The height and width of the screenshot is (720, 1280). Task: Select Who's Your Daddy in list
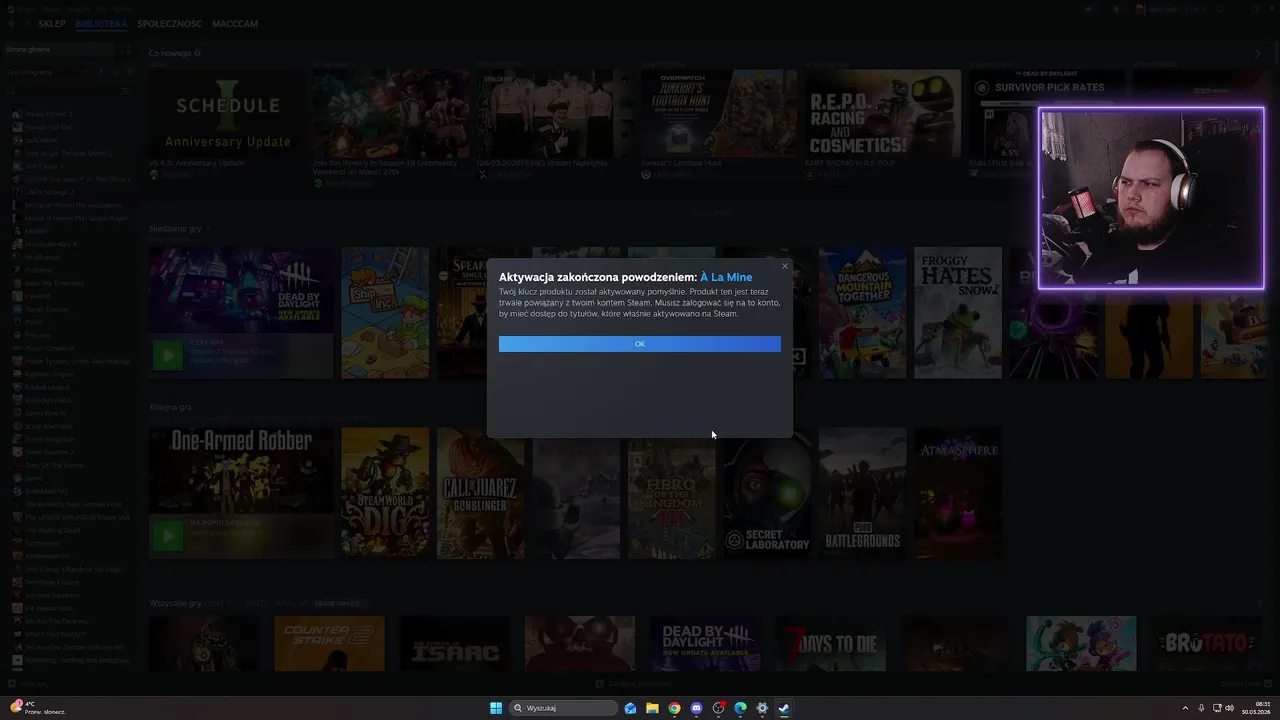point(54,634)
